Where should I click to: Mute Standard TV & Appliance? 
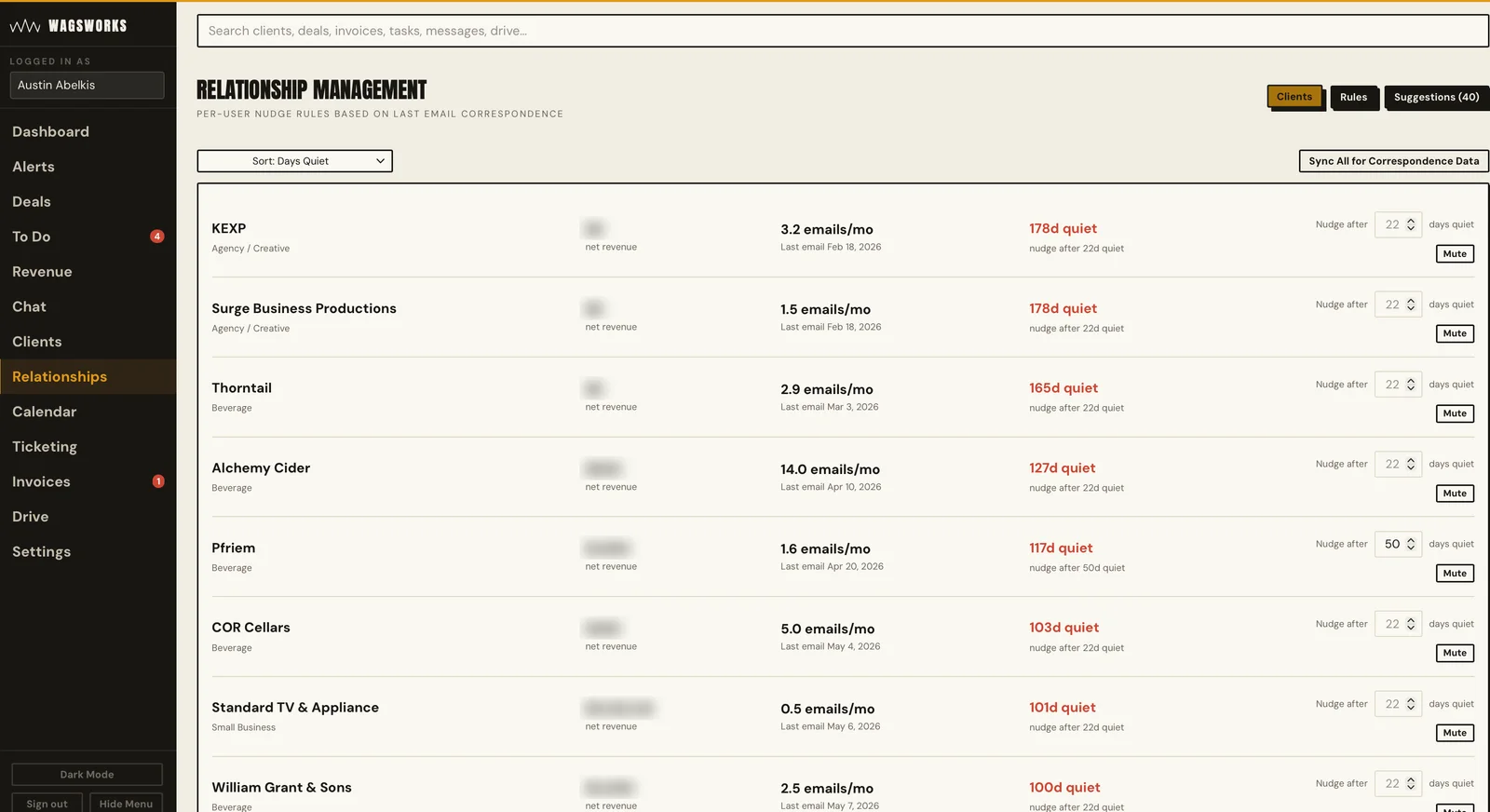[x=1455, y=734]
